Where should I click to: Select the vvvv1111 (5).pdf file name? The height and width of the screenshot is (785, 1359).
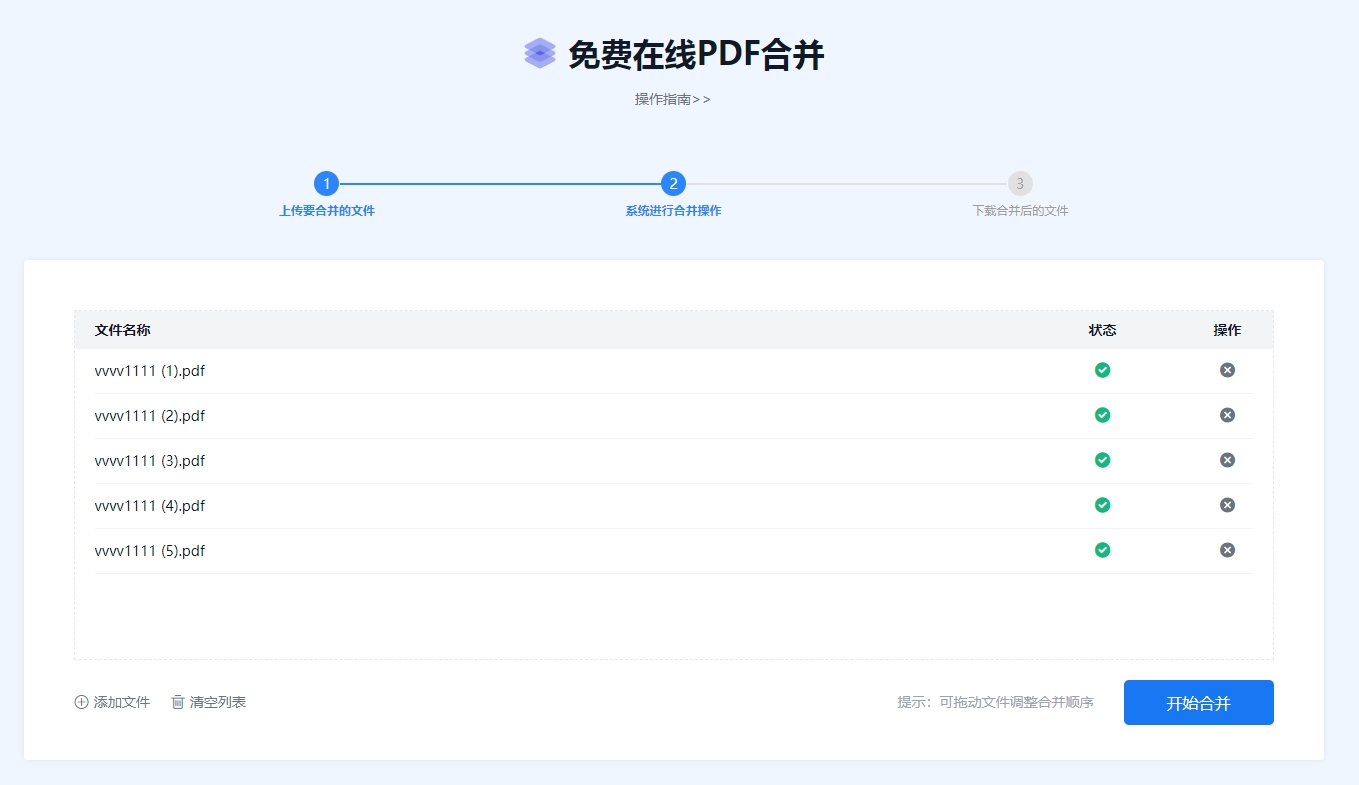click(x=150, y=551)
